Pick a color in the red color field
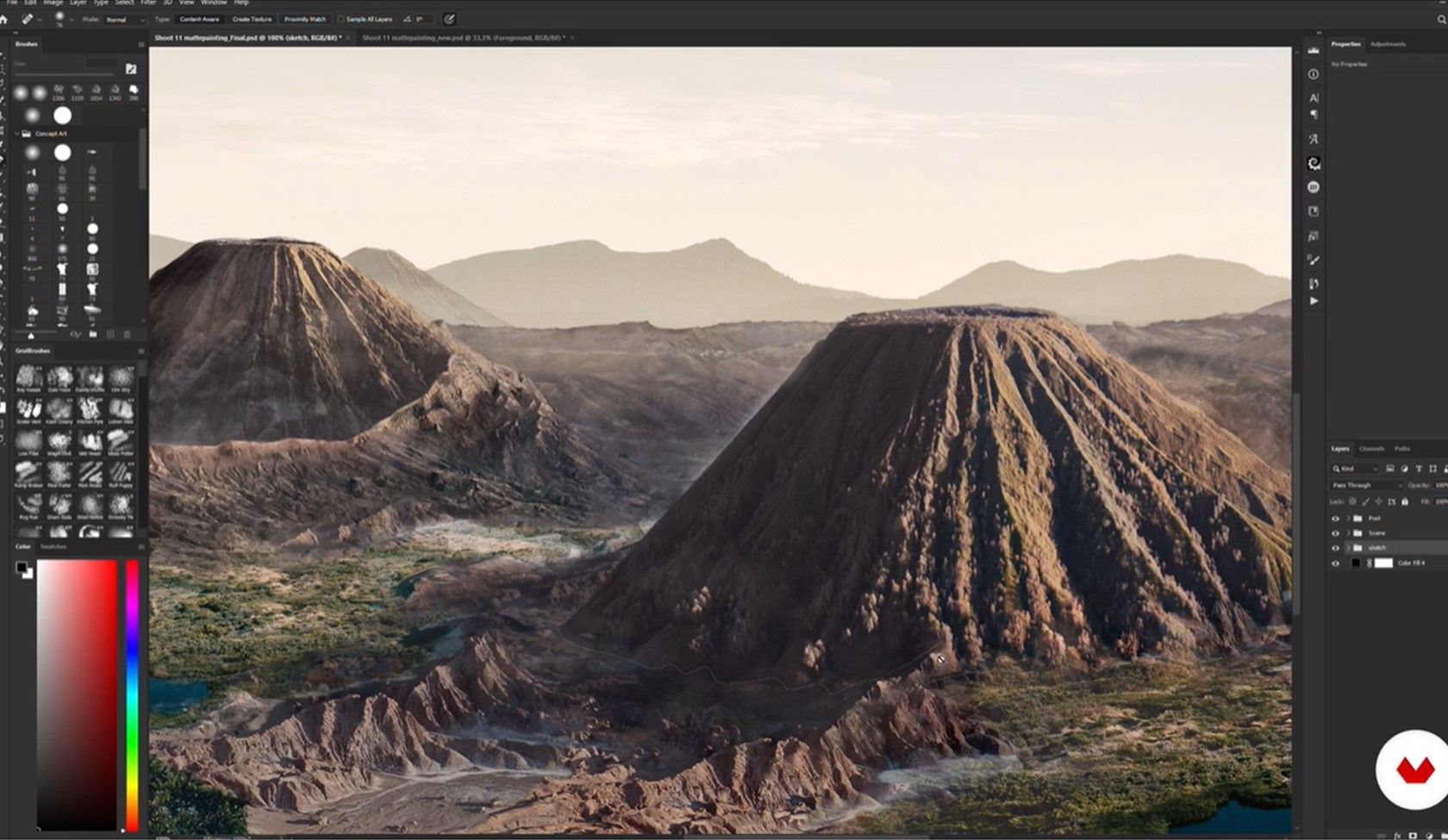 pyautogui.click(x=77, y=695)
